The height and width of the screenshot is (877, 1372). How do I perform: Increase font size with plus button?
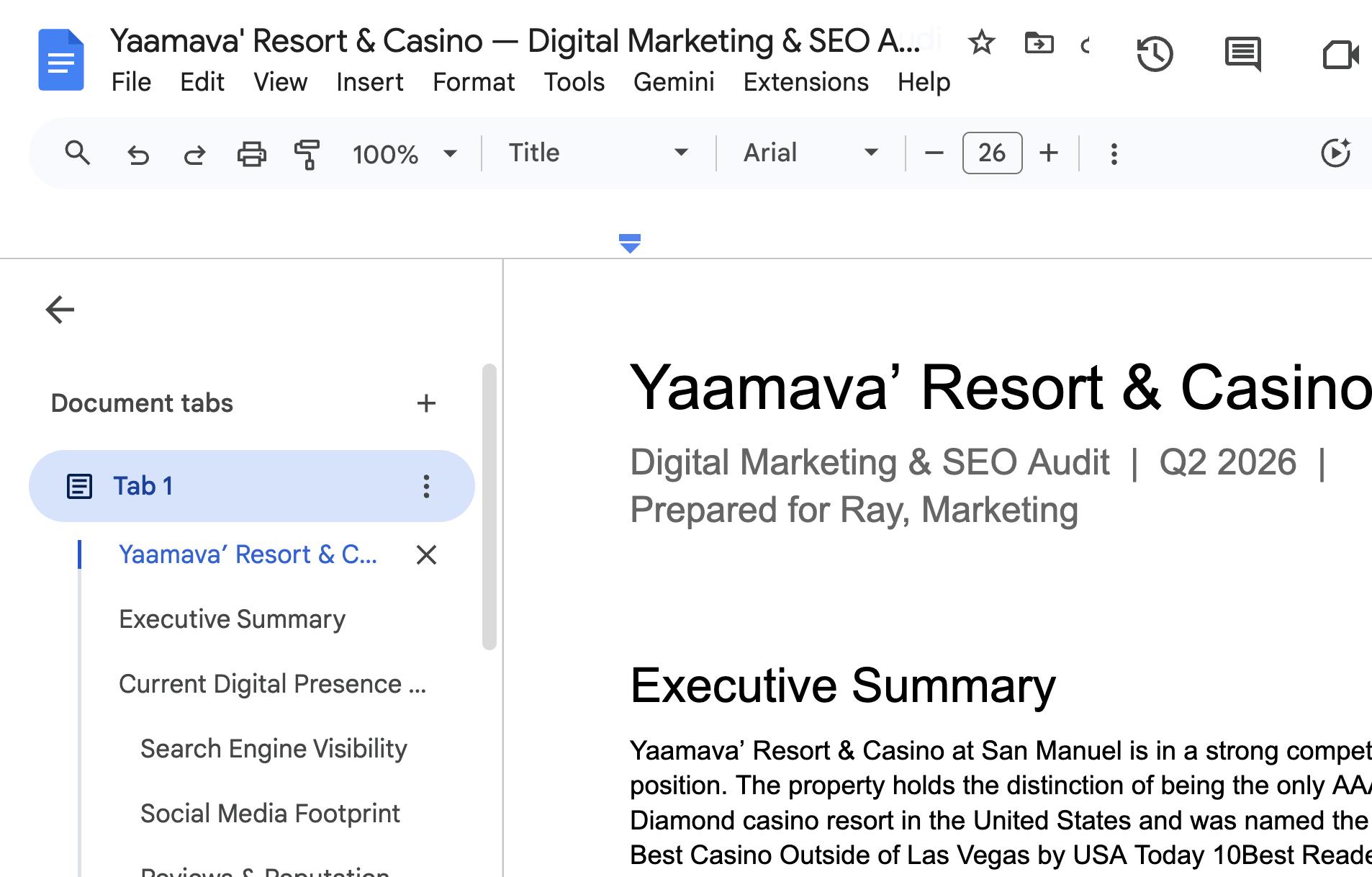click(x=1049, y=153)
